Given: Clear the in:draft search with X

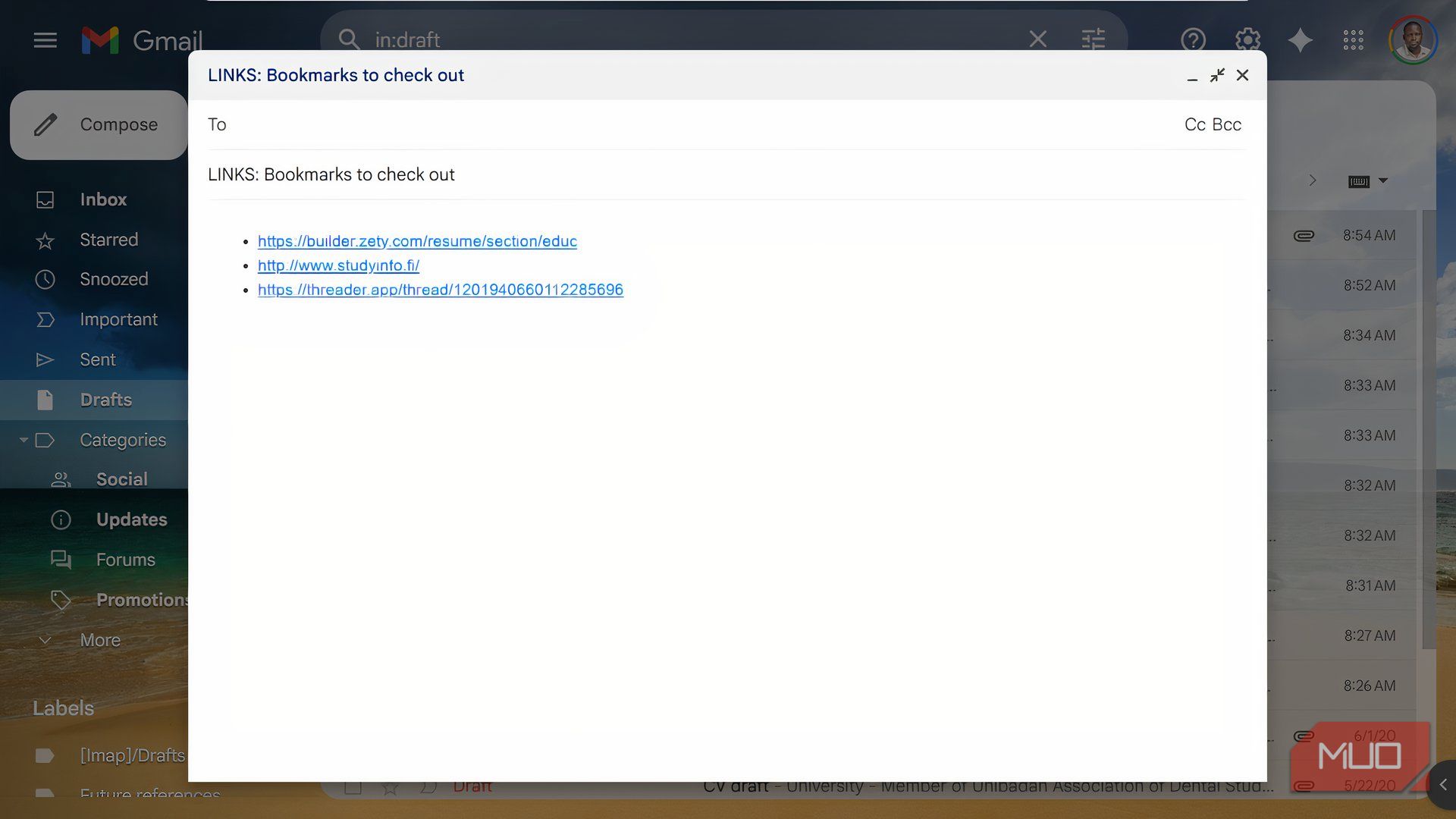Looking at the screenshot, I should click(x=1037, y=39).
